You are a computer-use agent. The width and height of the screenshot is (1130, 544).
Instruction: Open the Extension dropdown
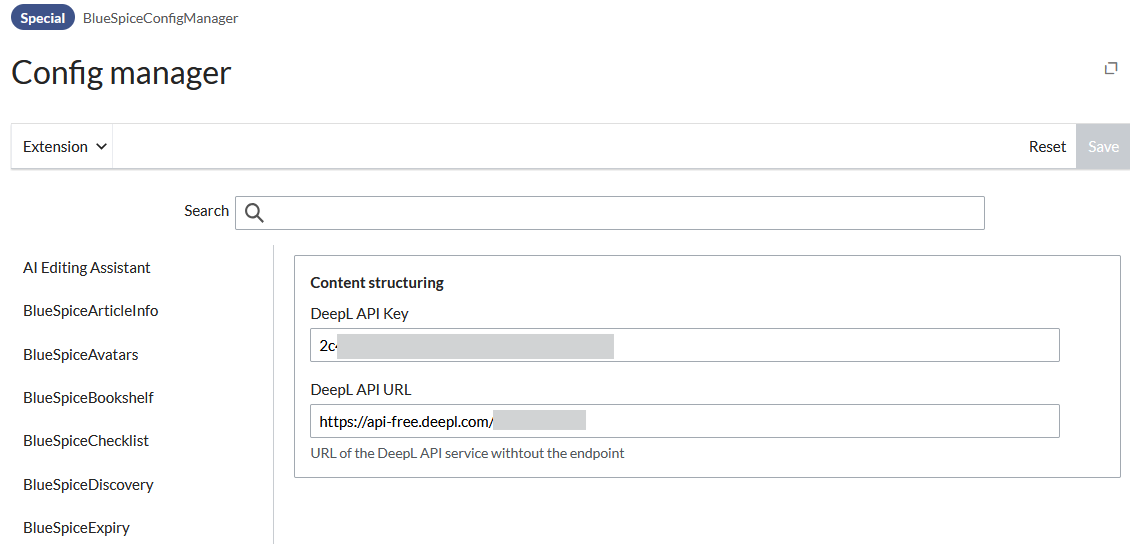[64, 147]
